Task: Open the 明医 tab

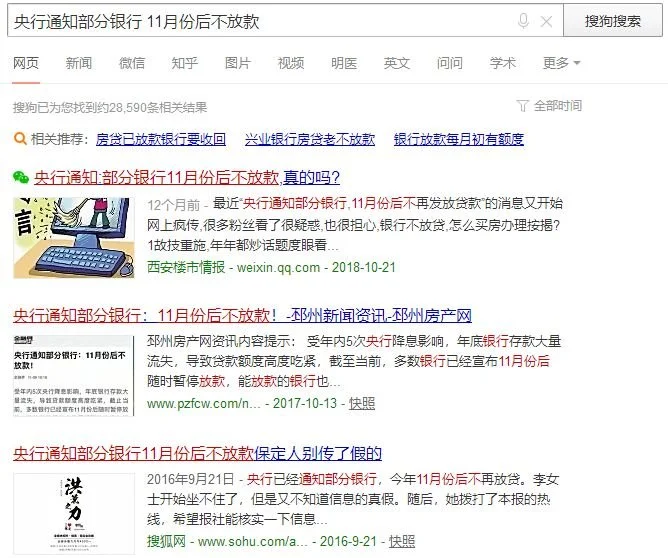Action: (x=344, y=63)
